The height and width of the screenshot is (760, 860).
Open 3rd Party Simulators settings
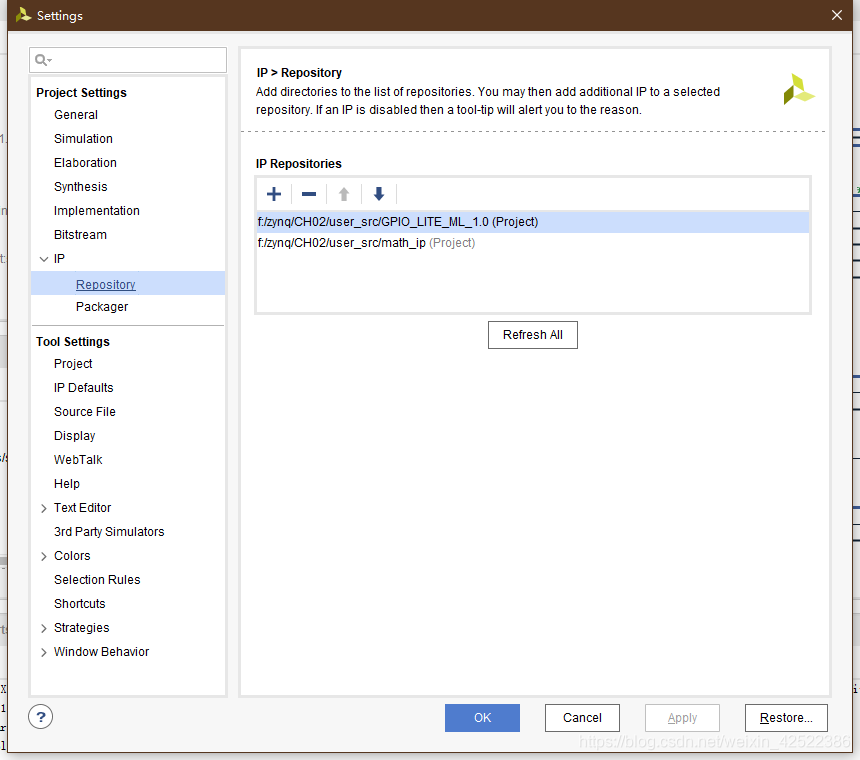[x=109, y=532]
